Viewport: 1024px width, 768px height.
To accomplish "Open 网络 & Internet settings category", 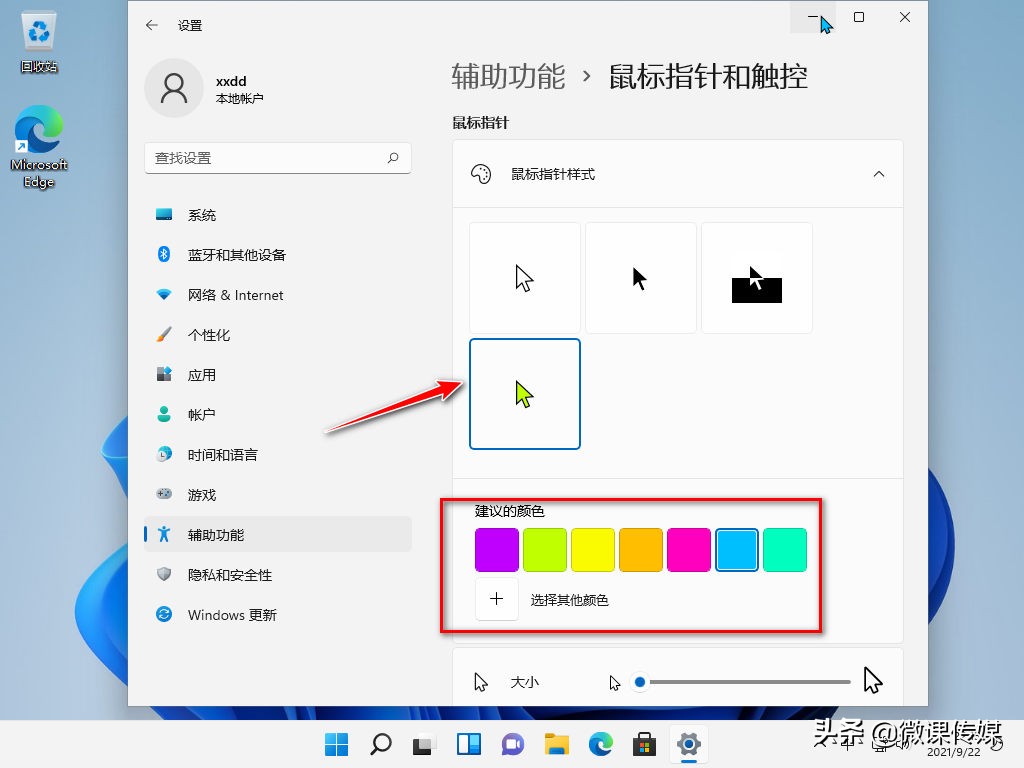I will pyautogui.click(x=278, y=295).
